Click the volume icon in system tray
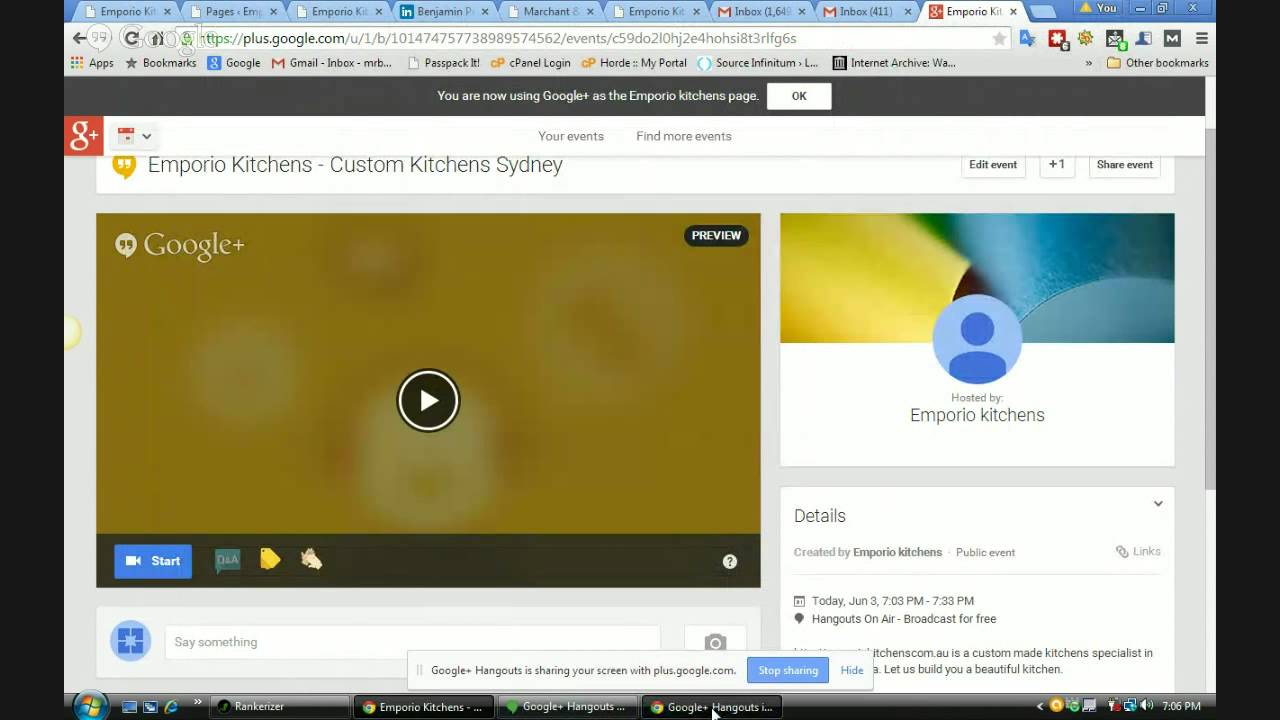 1146,706
